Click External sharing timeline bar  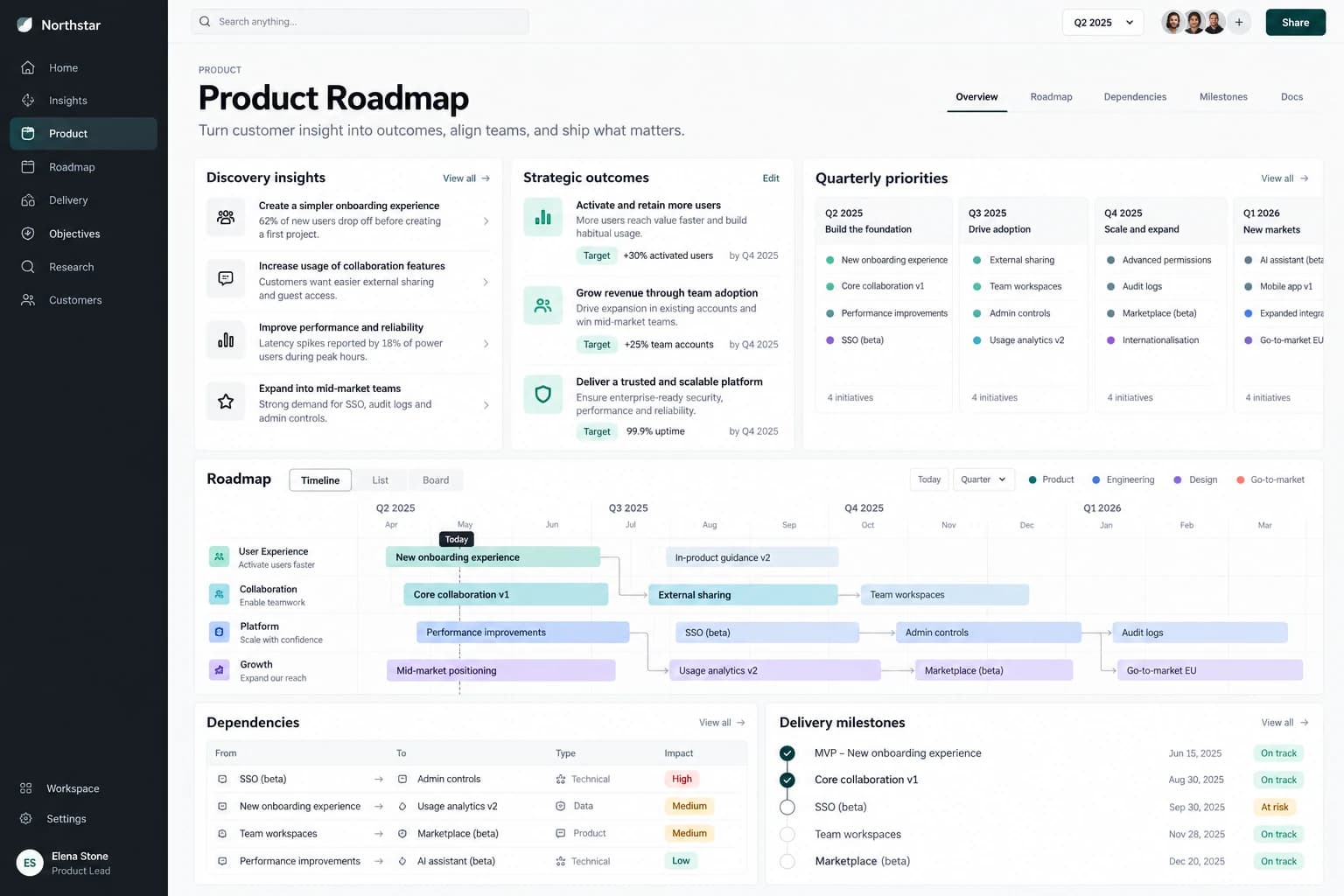click(743, 595)
